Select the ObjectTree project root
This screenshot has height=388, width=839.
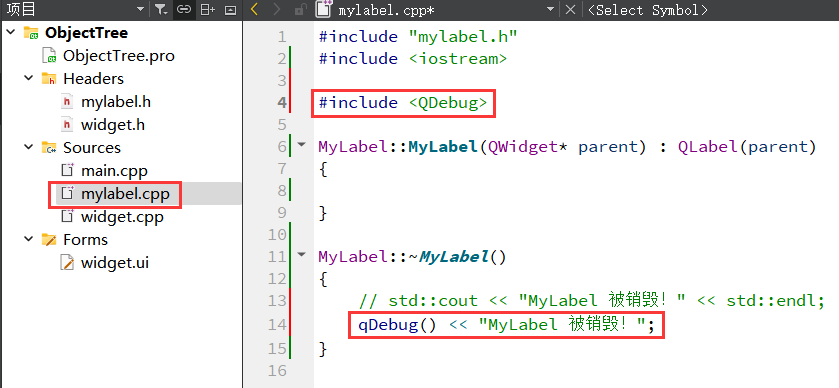coord(86,33)
